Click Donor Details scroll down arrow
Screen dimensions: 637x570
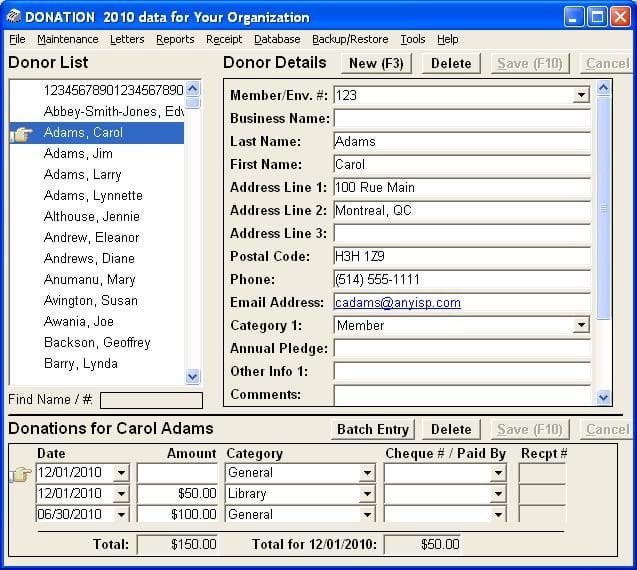603,397
